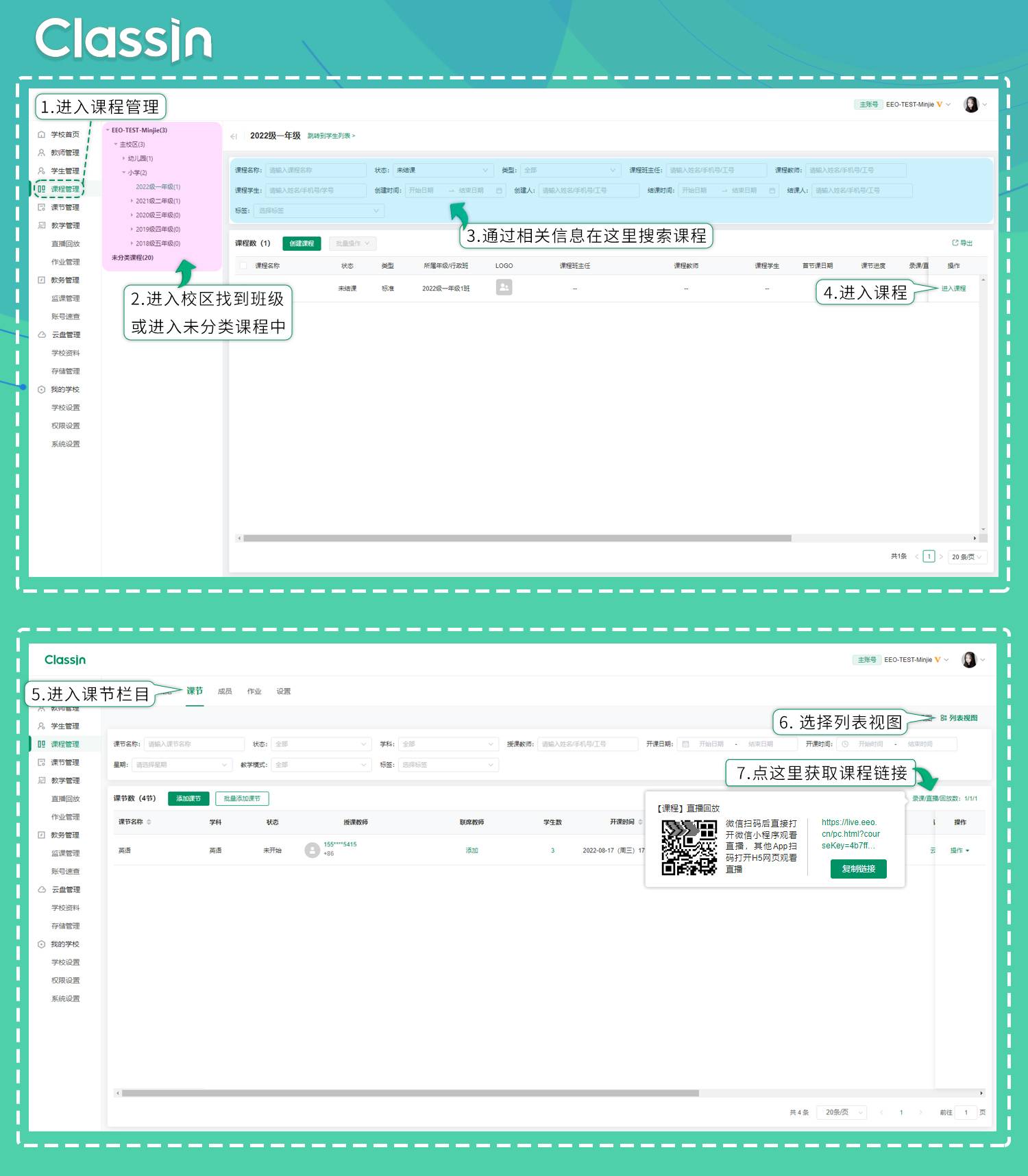Click the teacher avatar beside 155****5415
This screenshot has height=1176, width=1028.
313,850
